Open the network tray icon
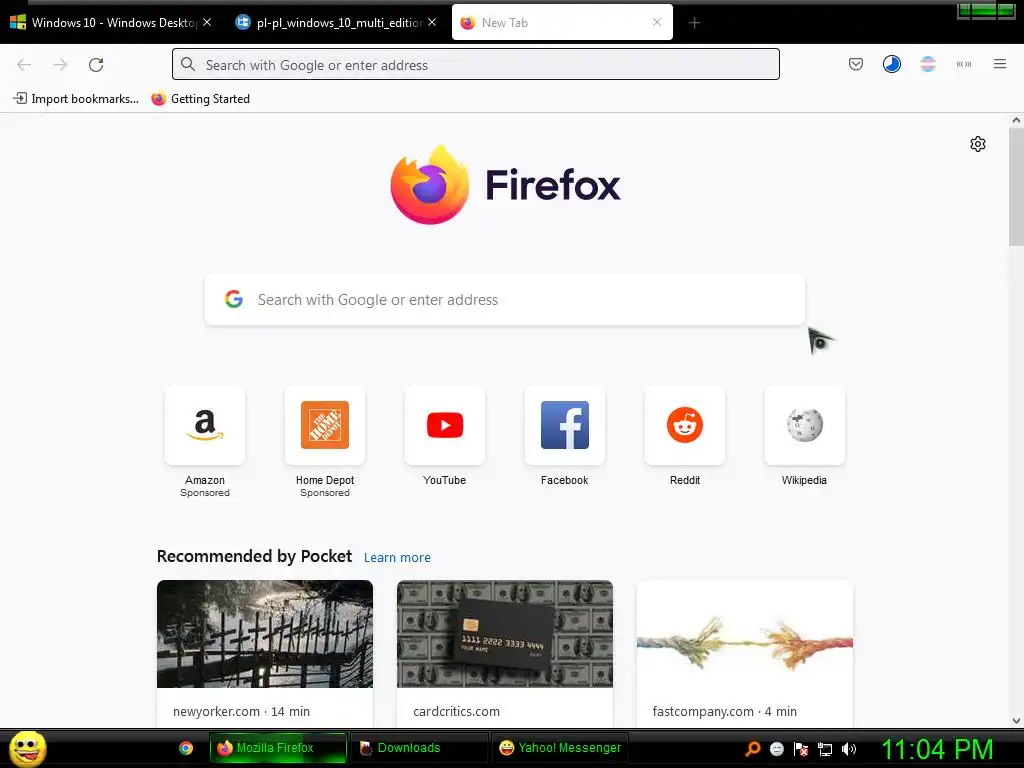The height and width of the screenshot is (768, 1024). (x=825, y=749)
